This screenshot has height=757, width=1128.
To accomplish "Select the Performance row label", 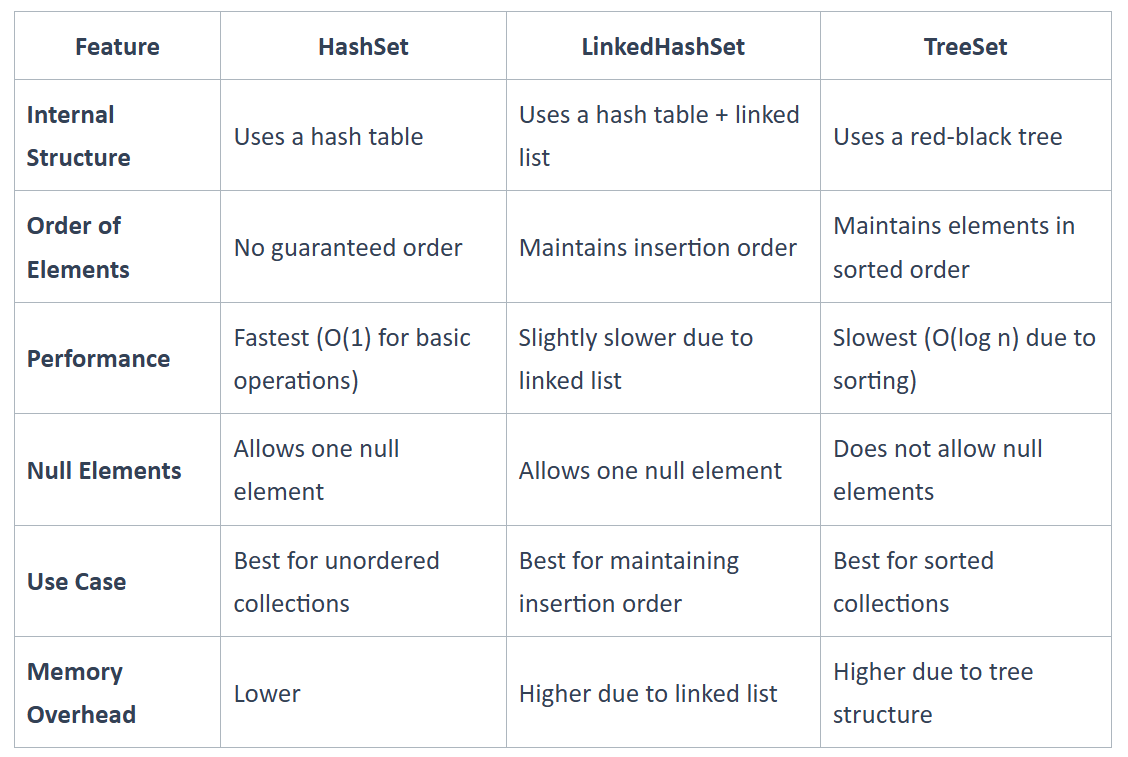I will point(98,359).
